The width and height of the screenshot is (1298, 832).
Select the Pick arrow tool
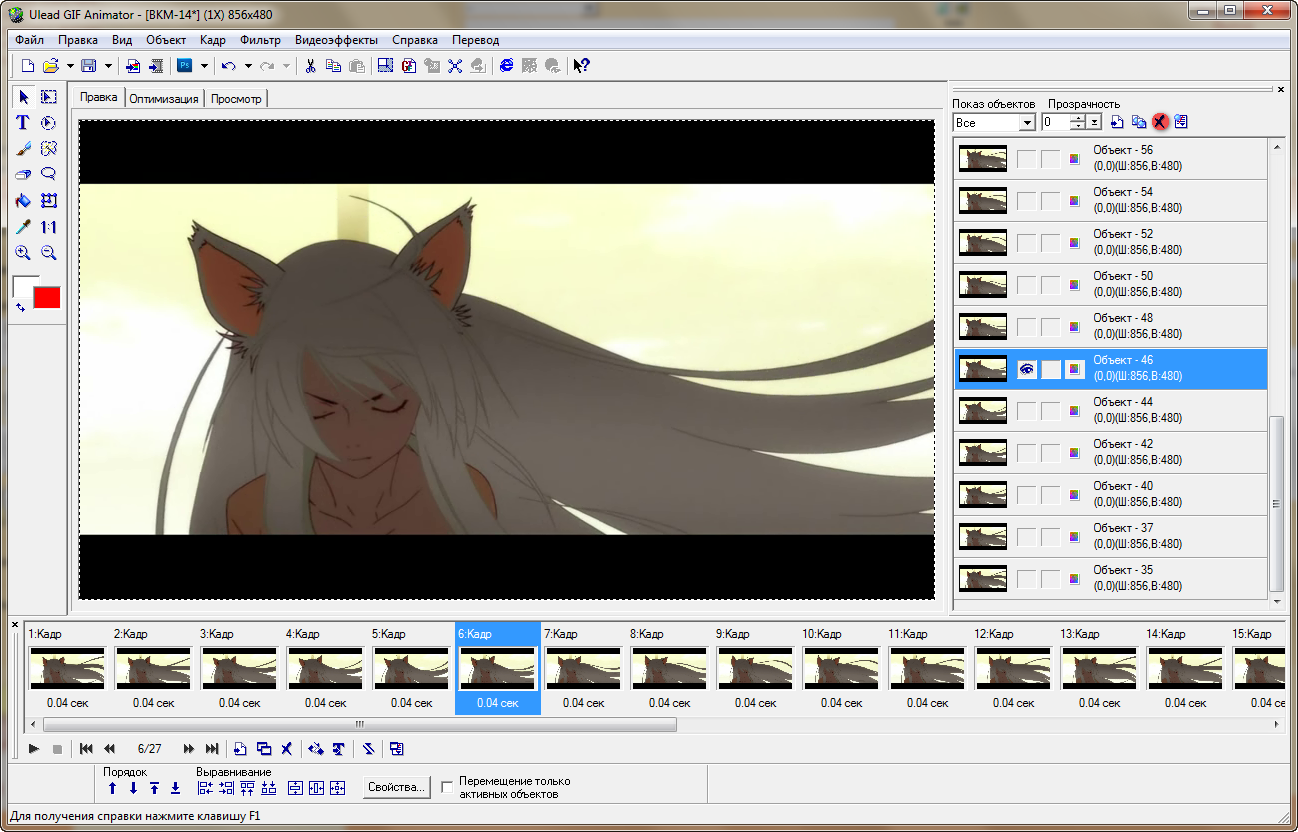coord(23,96)
